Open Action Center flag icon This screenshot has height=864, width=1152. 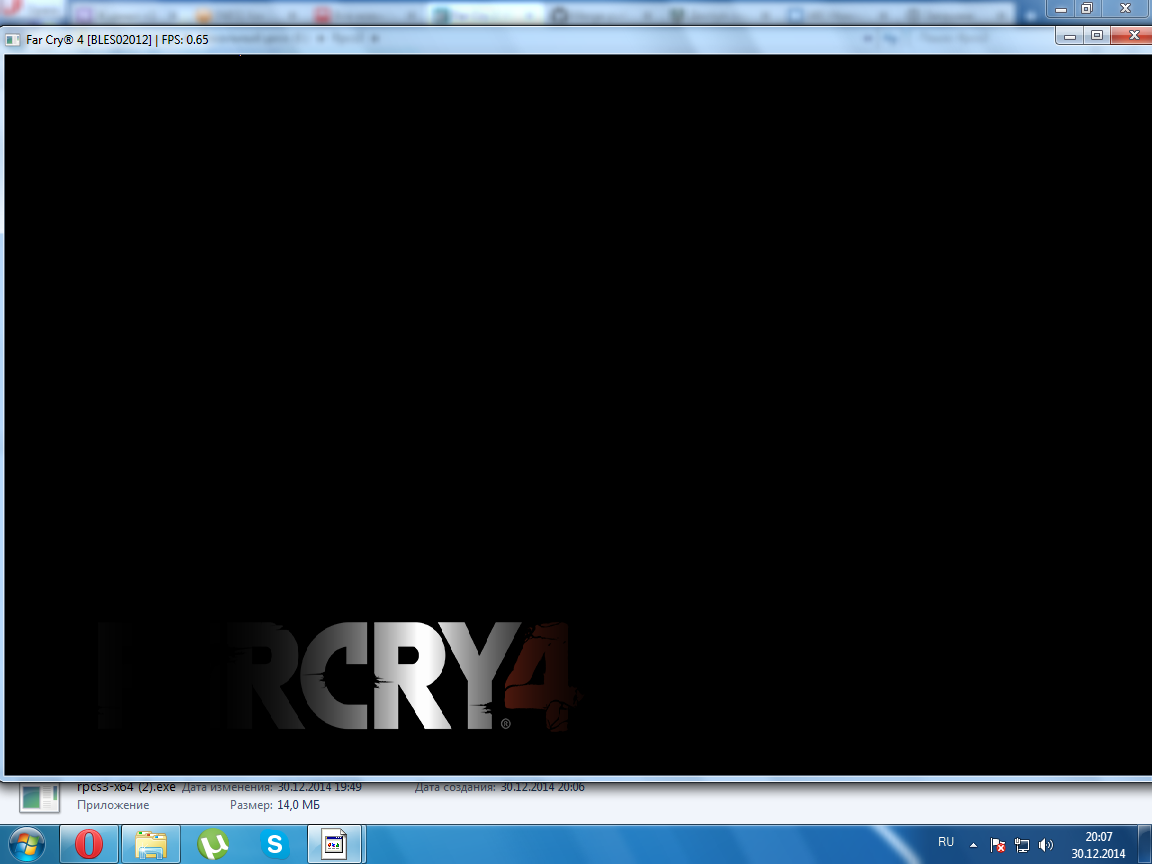click(x=997, y=845)
